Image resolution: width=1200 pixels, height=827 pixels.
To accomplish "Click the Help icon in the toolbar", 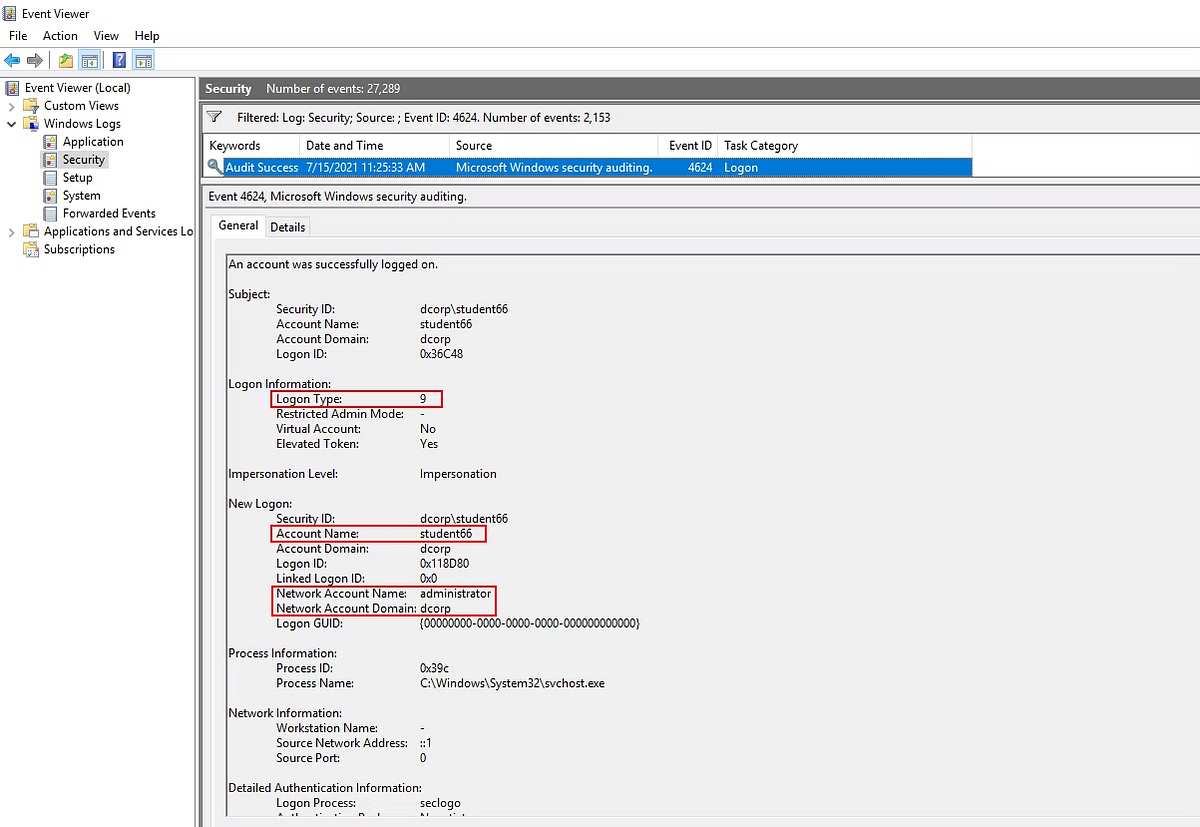I will pyautogui.click(x=118, y=60).
